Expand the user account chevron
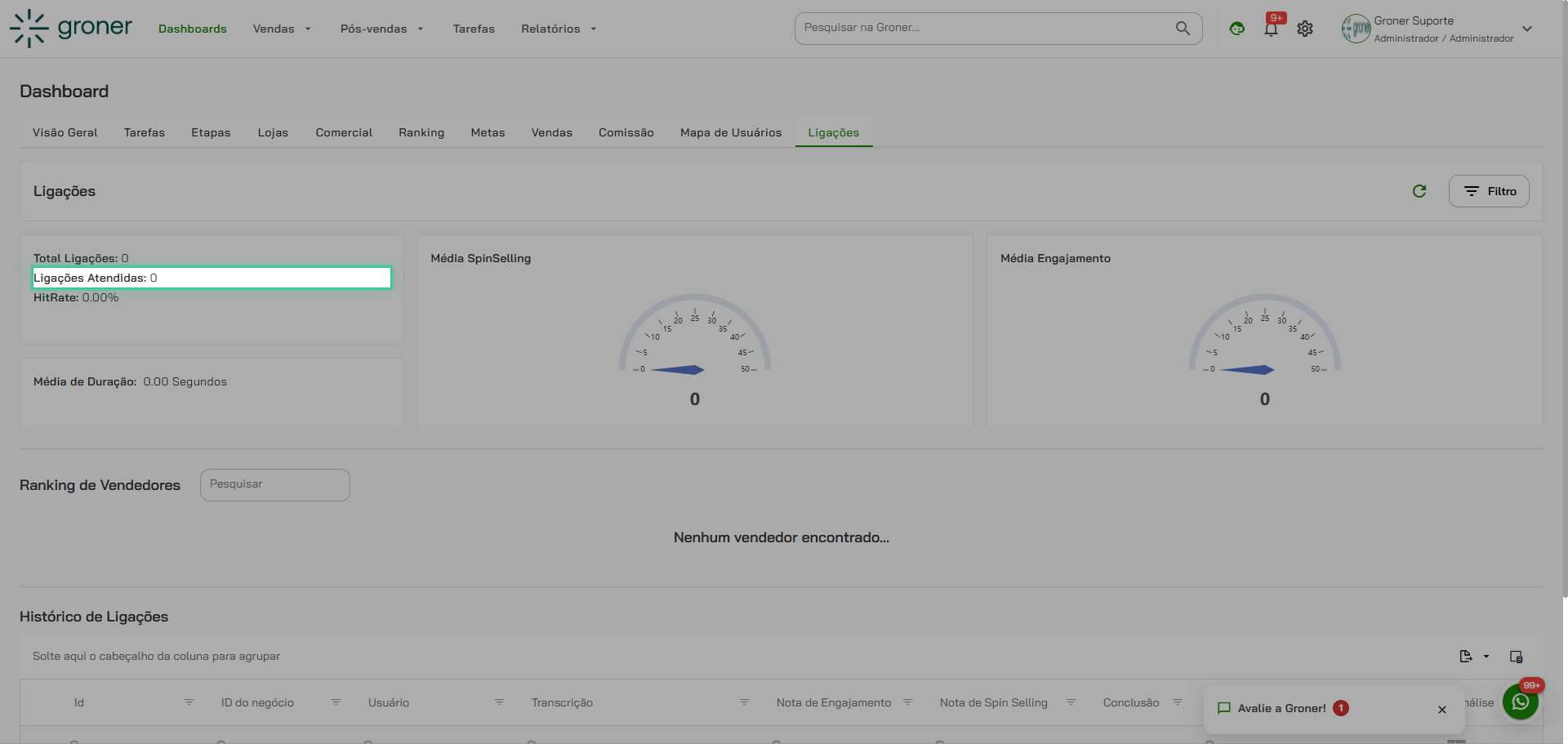The width and height of the screenshot is (1568, 744). (1527, 29)
